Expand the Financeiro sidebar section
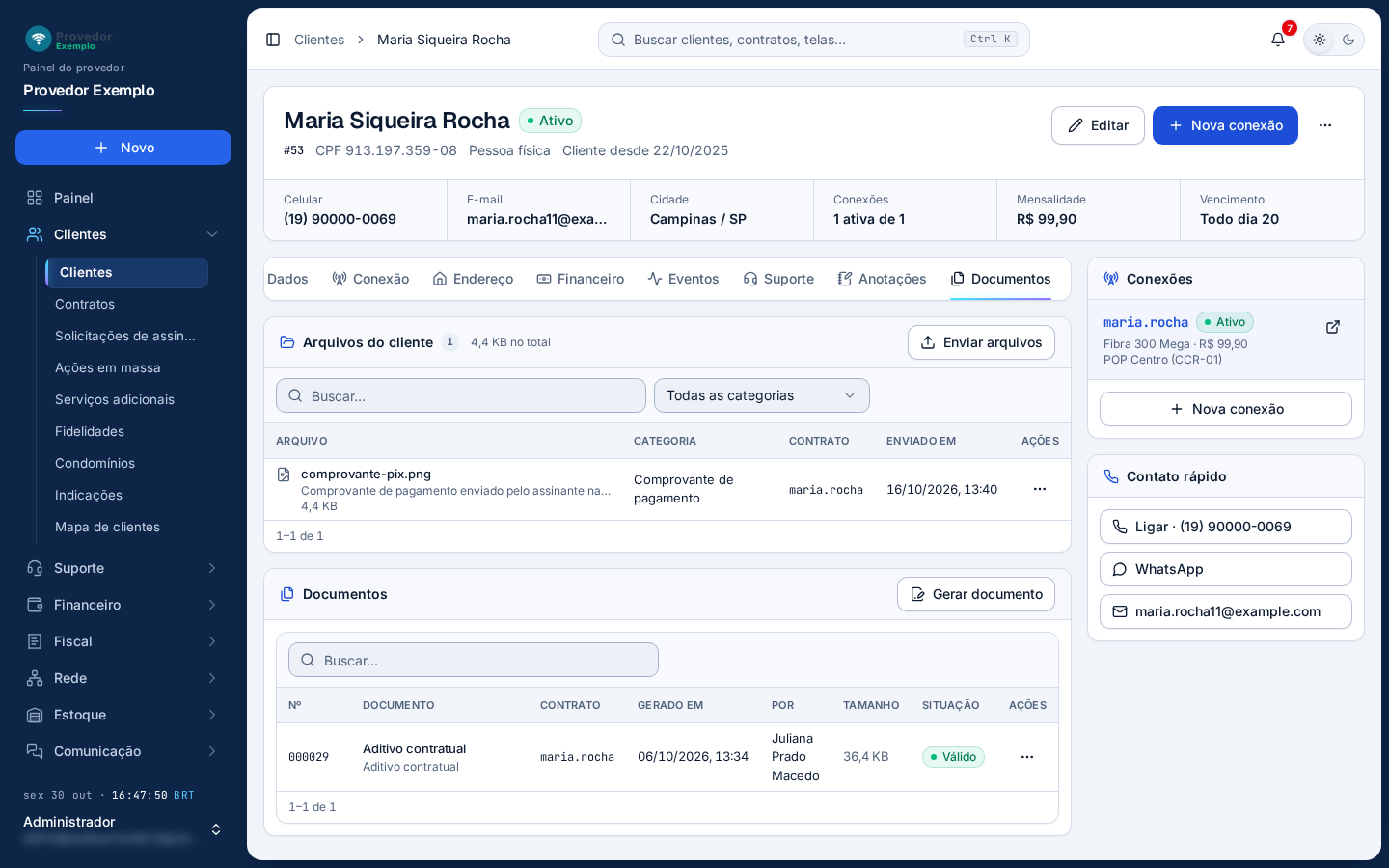Viewport: 1389px width, 868px height. [212, 605]
